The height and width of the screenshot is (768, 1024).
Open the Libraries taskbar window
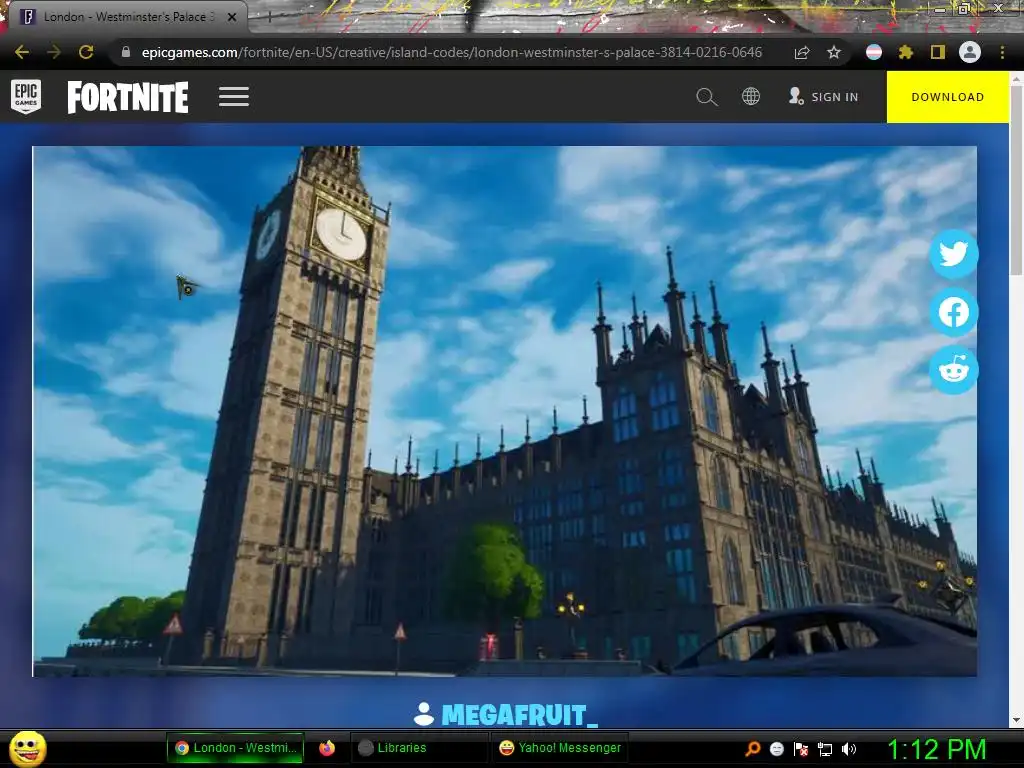point(418,748)
